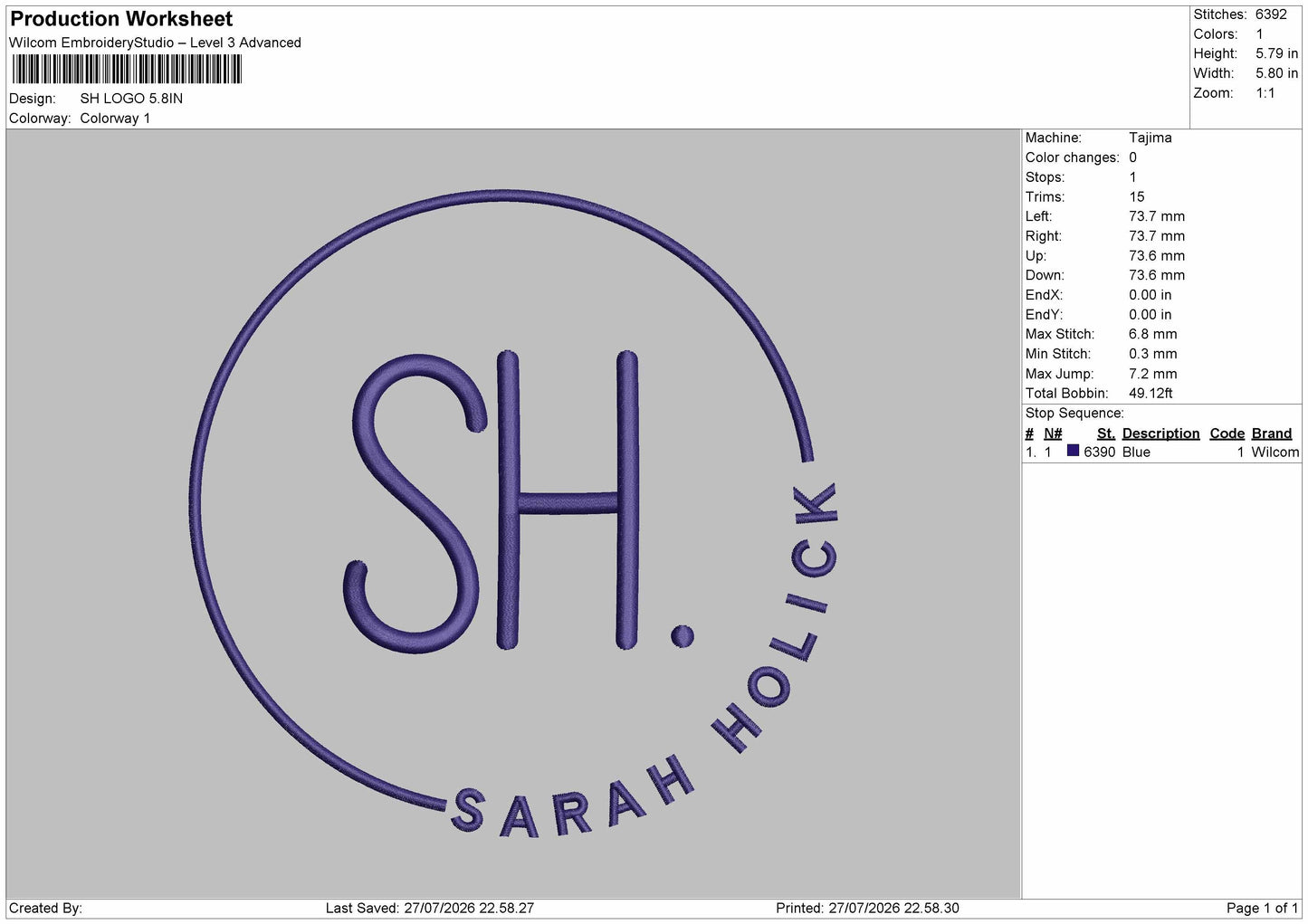Click the Code column header
1308x924 pixels.
[x=1227, y=433]
